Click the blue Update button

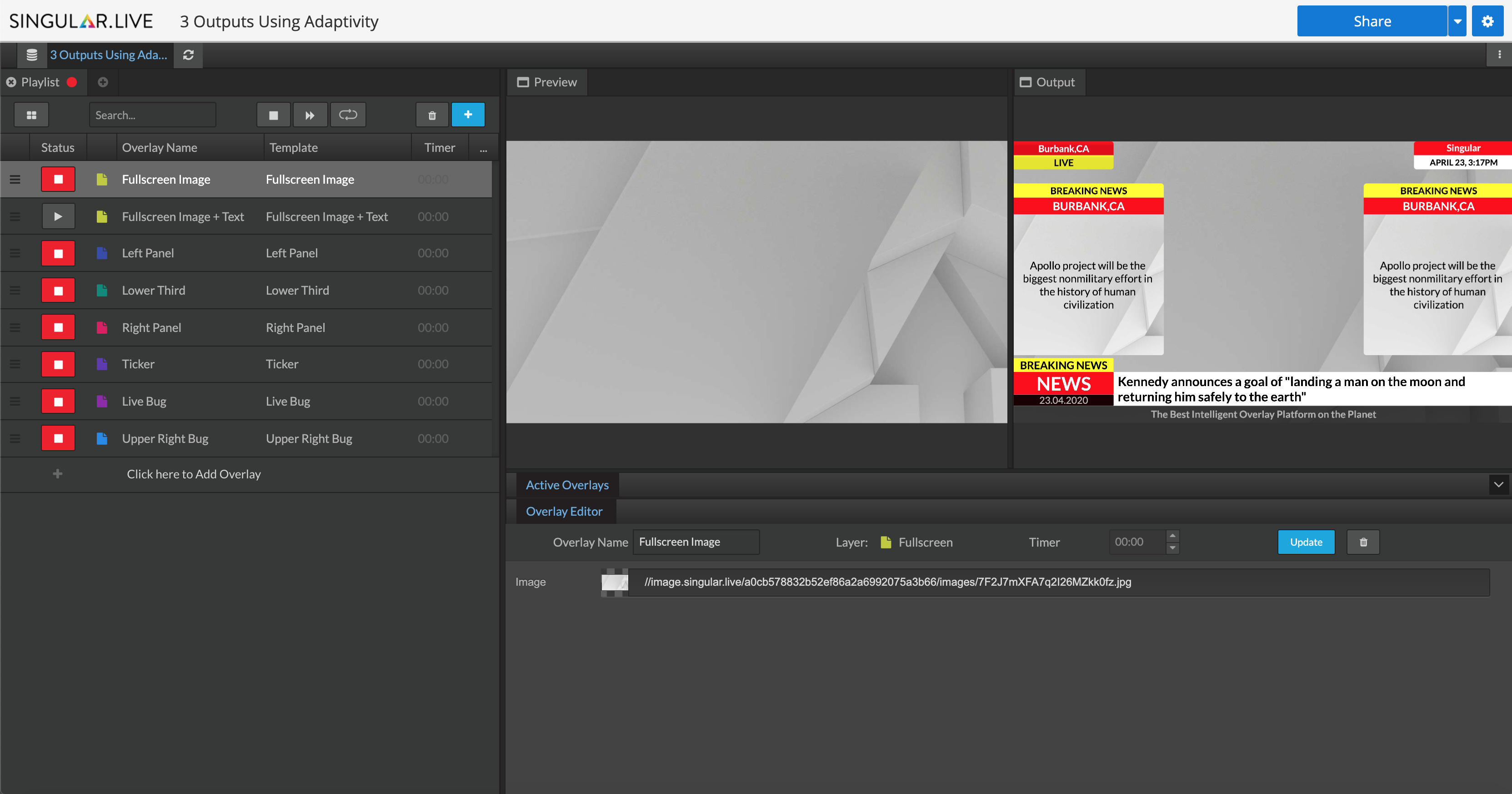click(1306, 542)
